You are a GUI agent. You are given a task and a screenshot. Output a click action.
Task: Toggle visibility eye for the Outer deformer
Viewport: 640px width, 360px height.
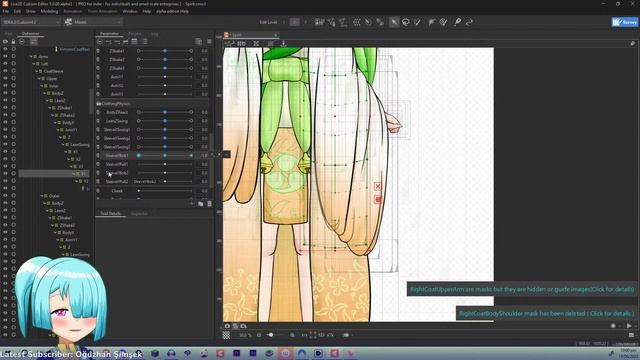coord(5,196)
